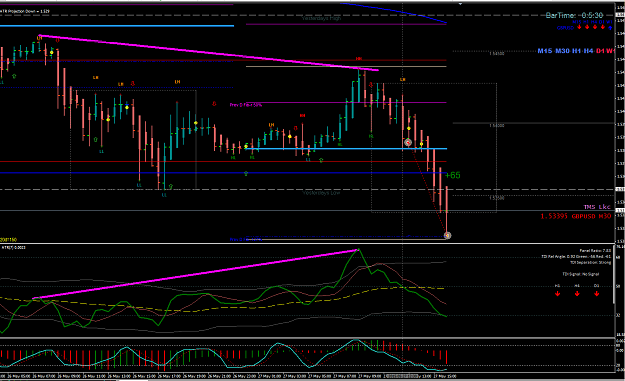Viewport: 625px width, 381px height.
Task: Click the red down arrow under the H1 label in the TDI panel
Action: pyautogui.click(x=557, y=294)
